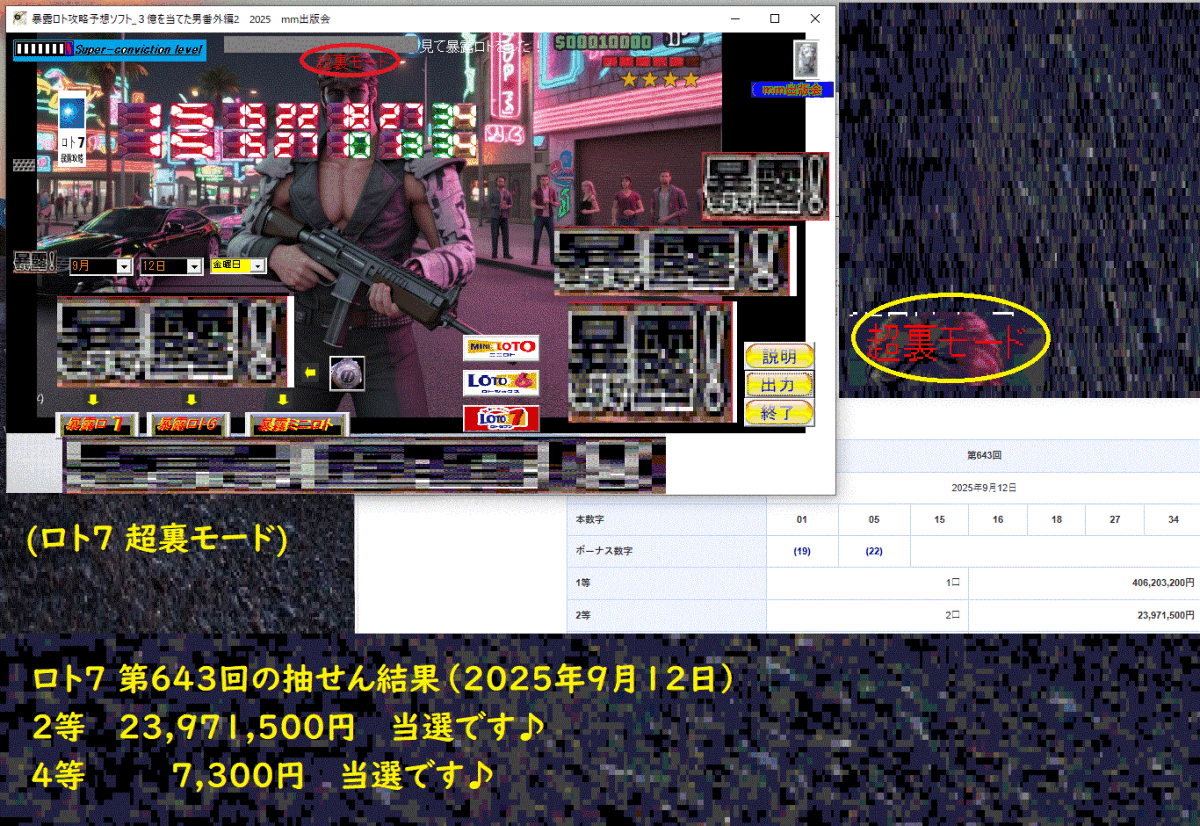The image size is (1200, 826).
Task: Click the large 暴露! image left of the dial
Action: click(x=174, y=344)
